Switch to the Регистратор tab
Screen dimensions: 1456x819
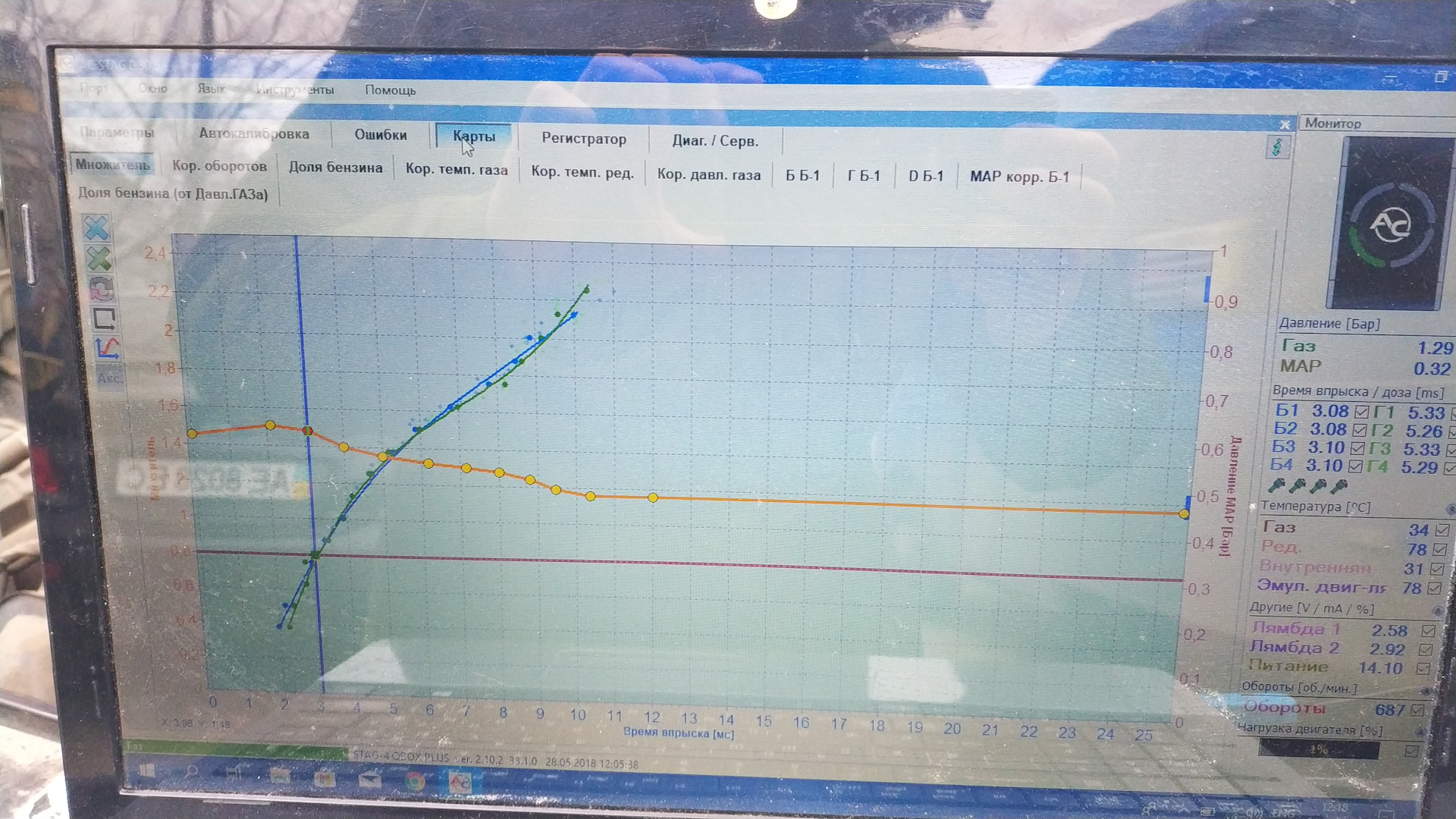(583, 139)
